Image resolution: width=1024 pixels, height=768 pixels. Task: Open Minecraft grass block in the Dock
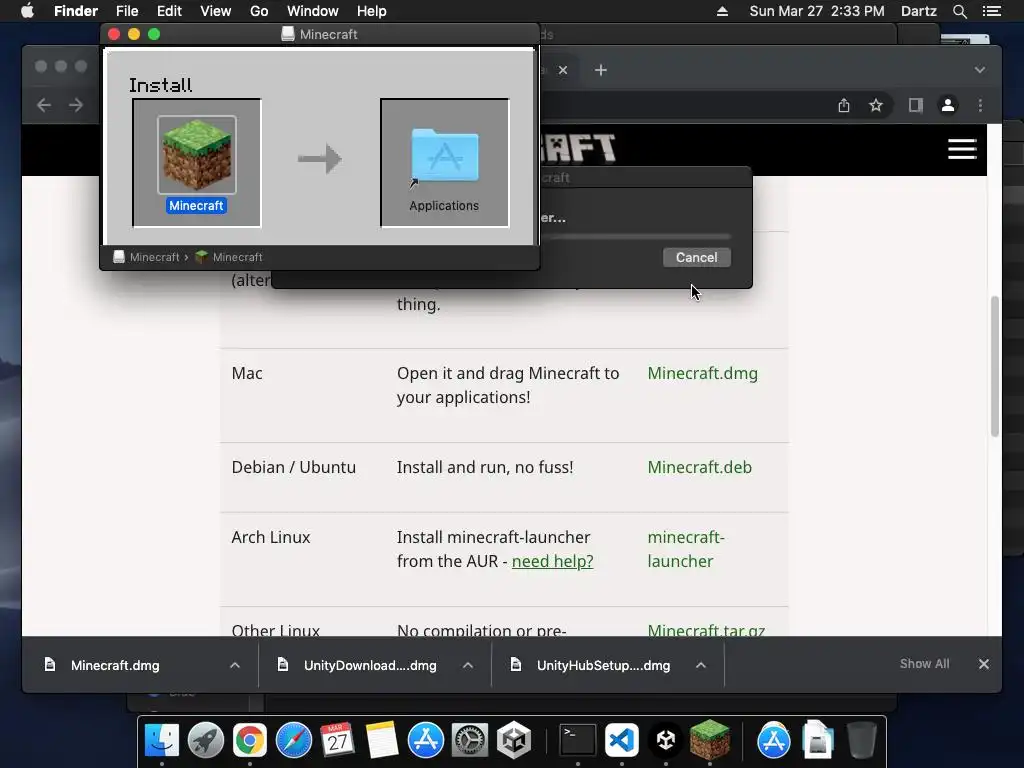710,739
